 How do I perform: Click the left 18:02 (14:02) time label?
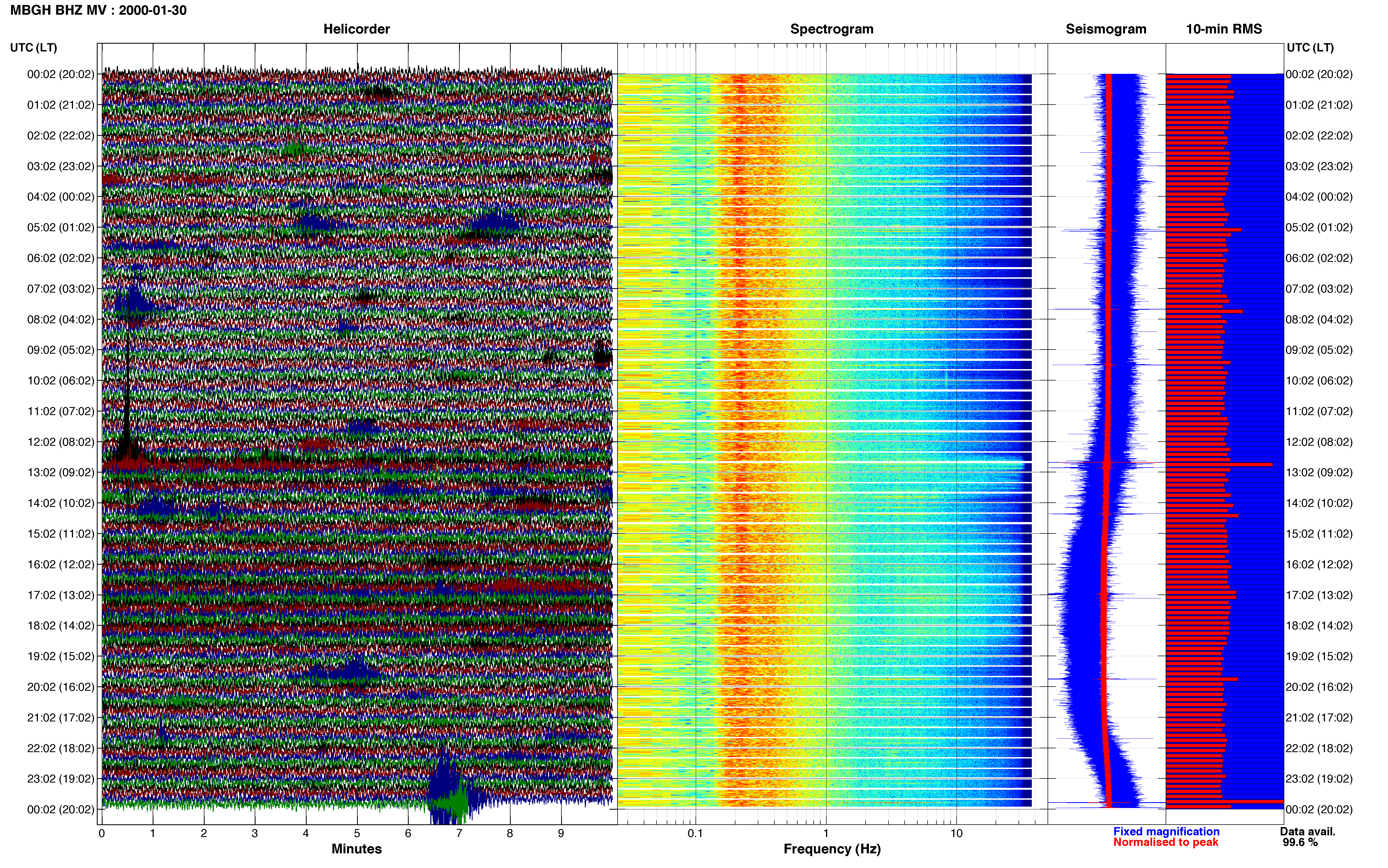pos(60,626)
